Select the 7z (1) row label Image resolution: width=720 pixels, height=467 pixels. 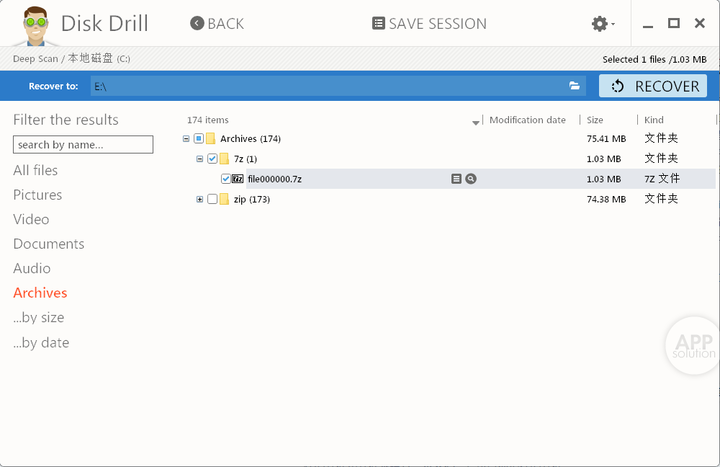[245, 159]
